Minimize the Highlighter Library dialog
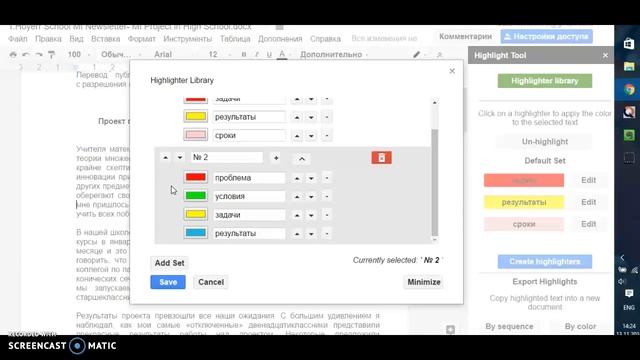 point(424,282)
